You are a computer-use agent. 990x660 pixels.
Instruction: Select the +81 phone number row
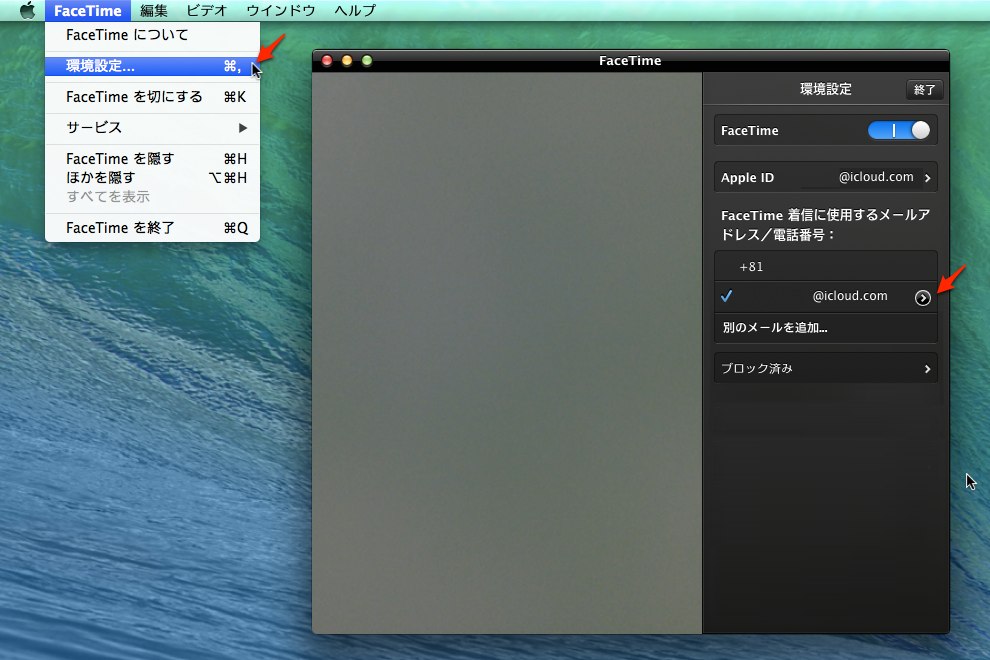[x=826, y=267]
